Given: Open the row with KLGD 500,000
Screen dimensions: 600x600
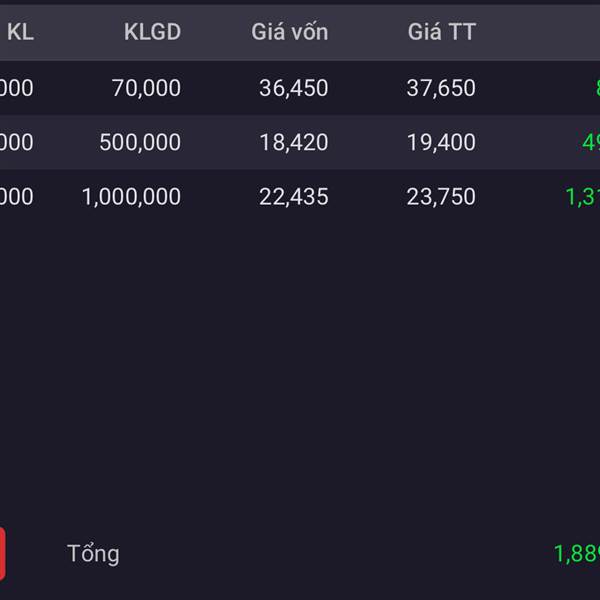Looking at the screenshot, I should click(300, 142).
